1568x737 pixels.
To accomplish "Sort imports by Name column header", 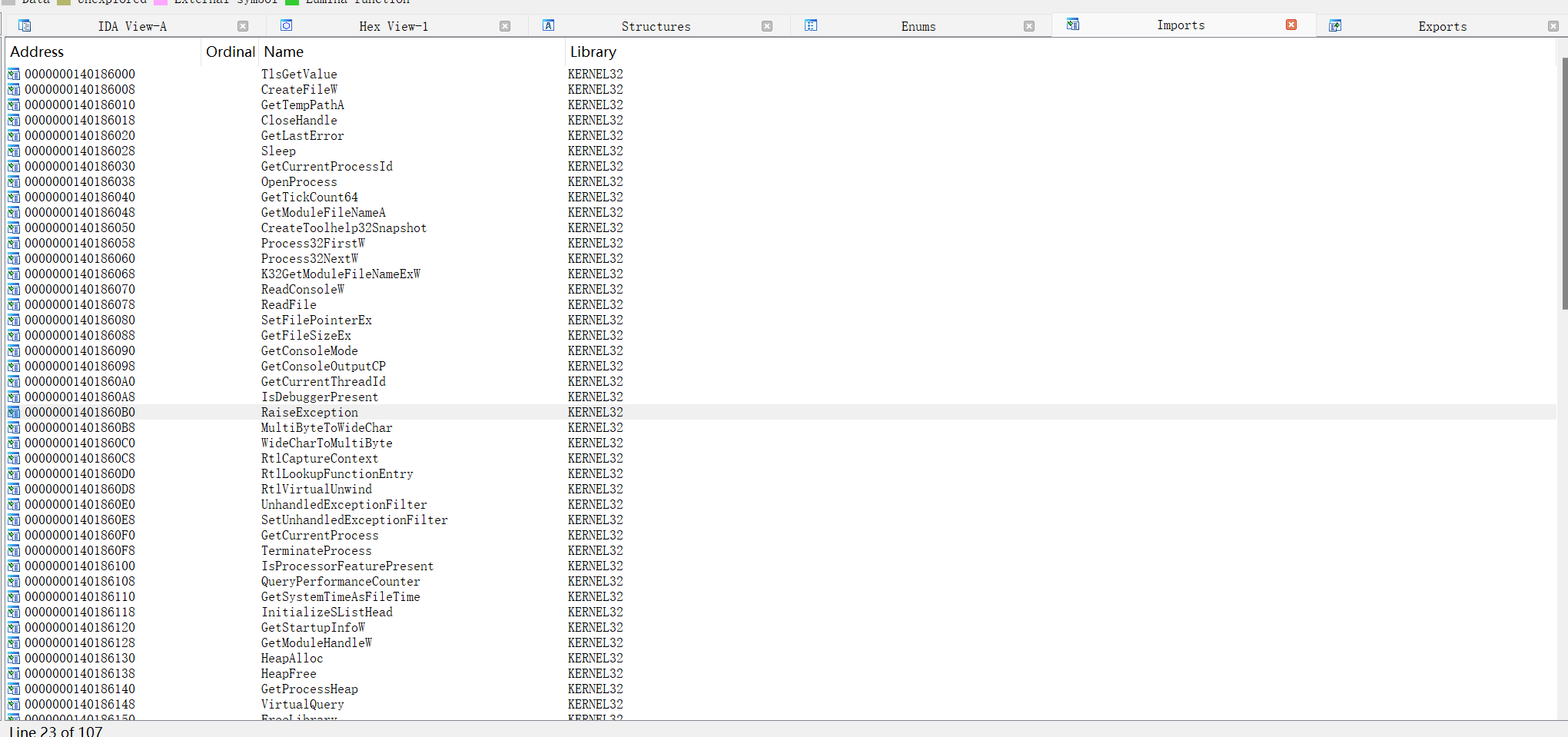I will (284, 51).
